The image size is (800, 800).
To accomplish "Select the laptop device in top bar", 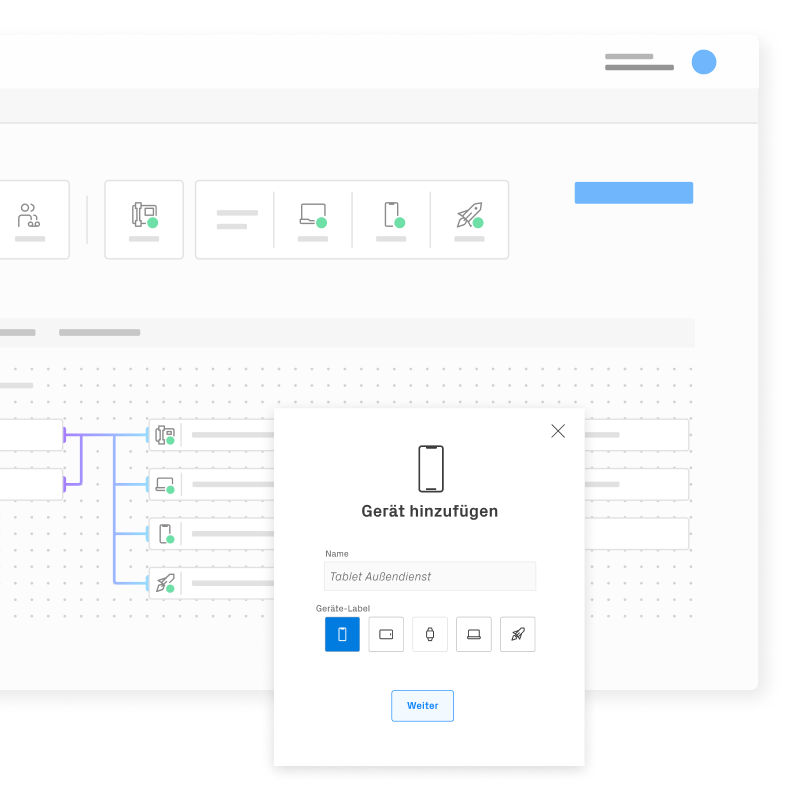I will coord(313,219).
